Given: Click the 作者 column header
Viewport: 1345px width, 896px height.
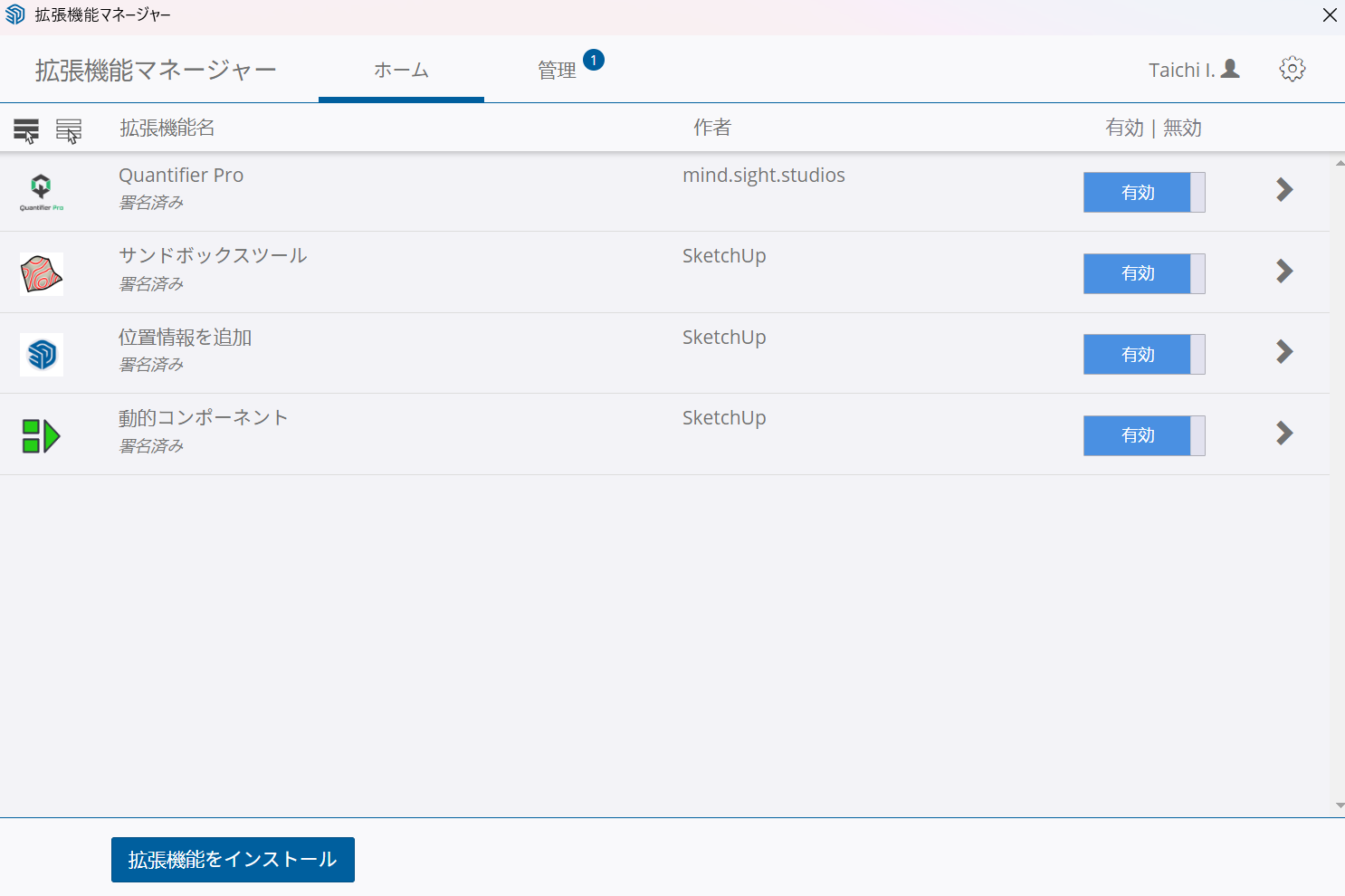Looking at the screenshot, I should (712, 128).
